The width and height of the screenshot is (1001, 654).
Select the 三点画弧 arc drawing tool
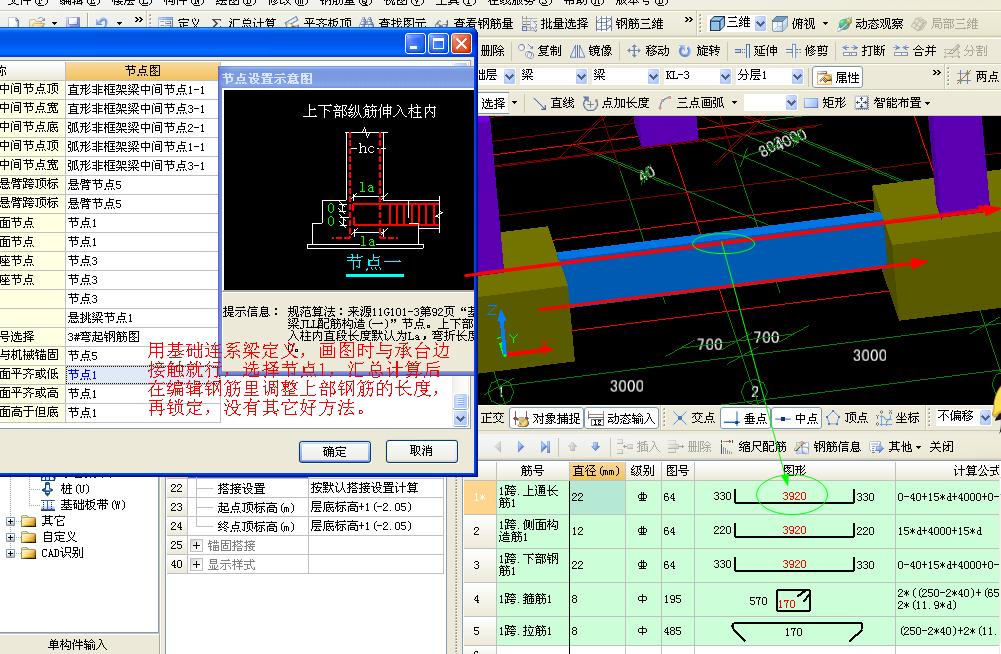click(698, 103)
